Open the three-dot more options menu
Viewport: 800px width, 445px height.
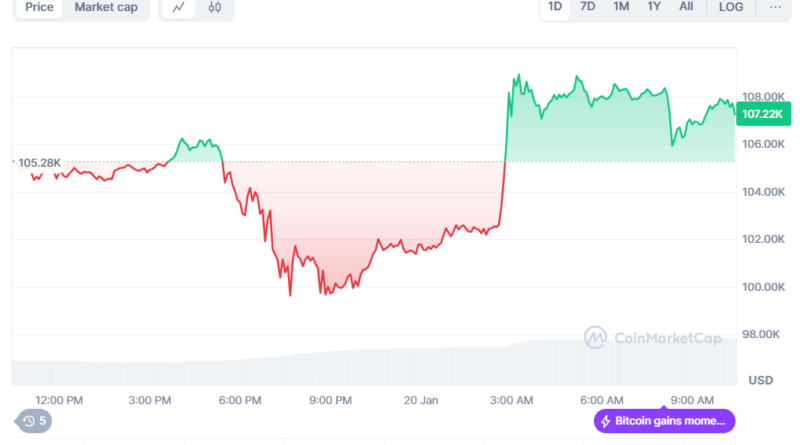776,7
